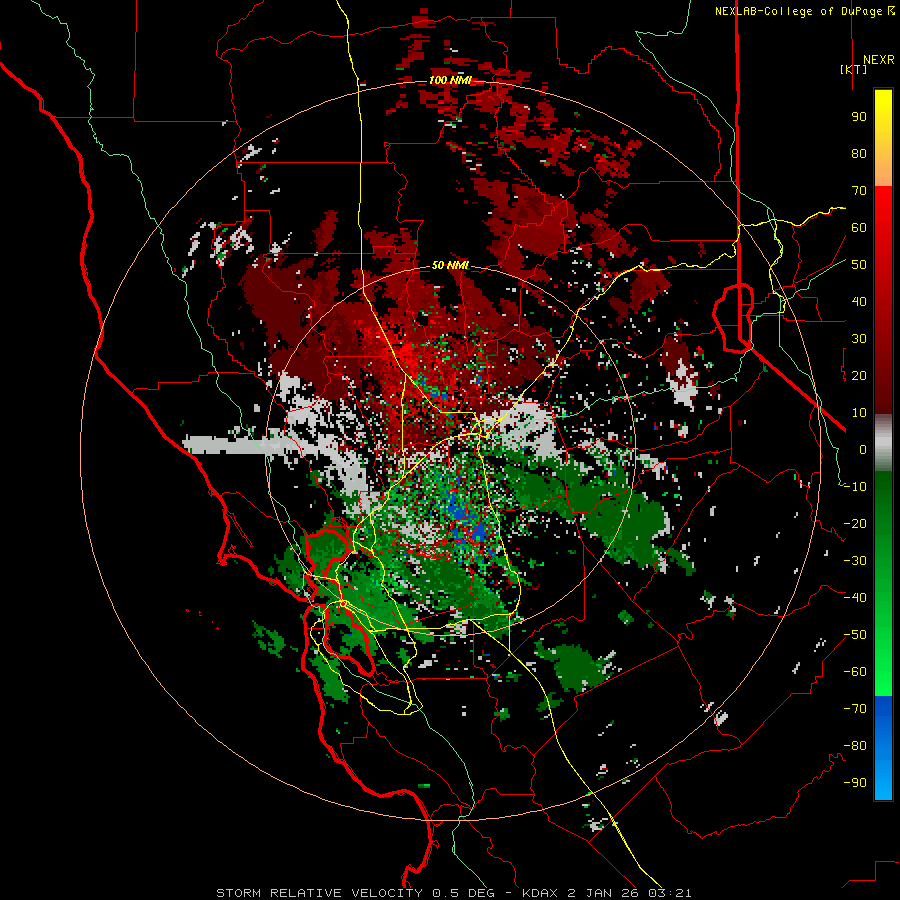Screen dimensions: 900x900
Task: Click the "90" value on the velocity scale
Action: coord(859,117)
